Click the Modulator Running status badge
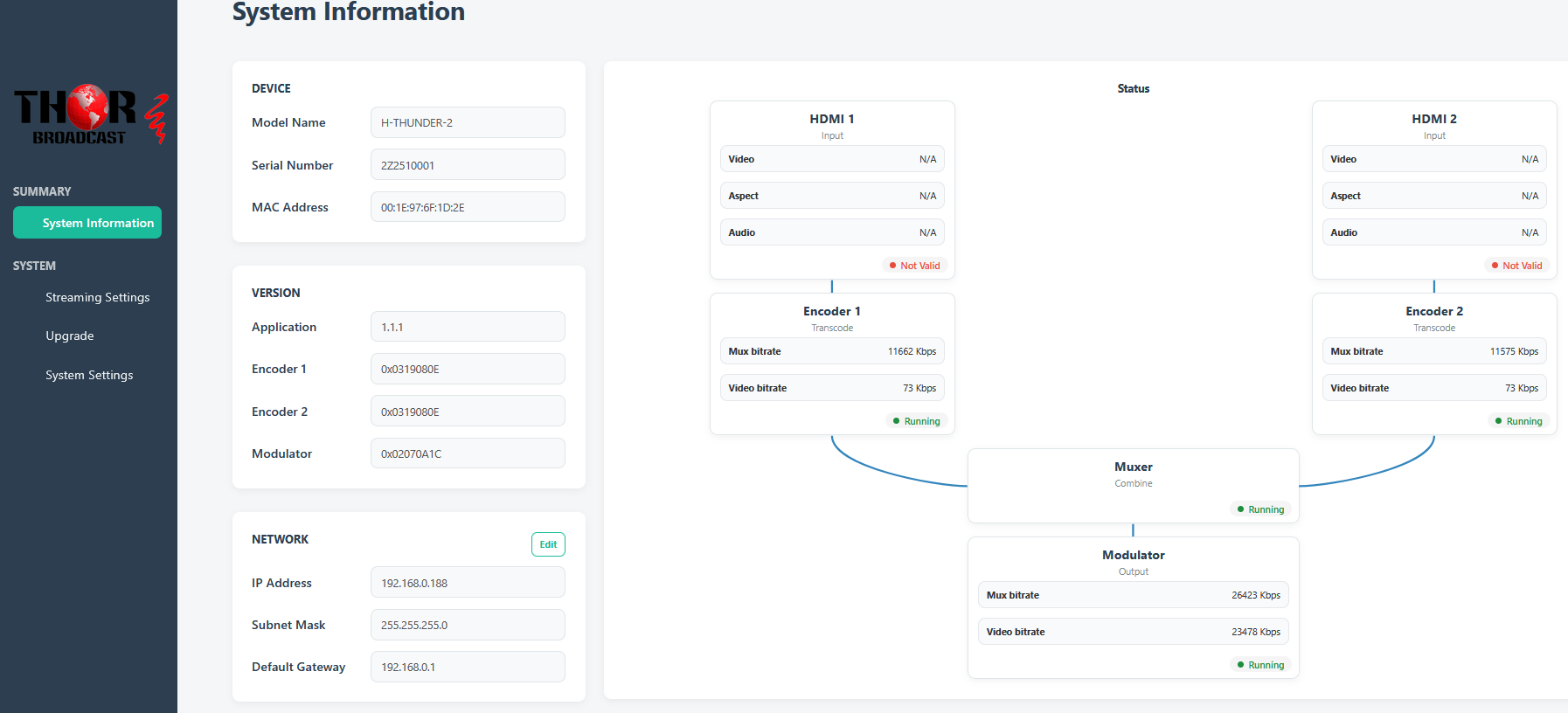Image resolution: width=1568 pixels, height=713 pixels. tap(1260, 665)
